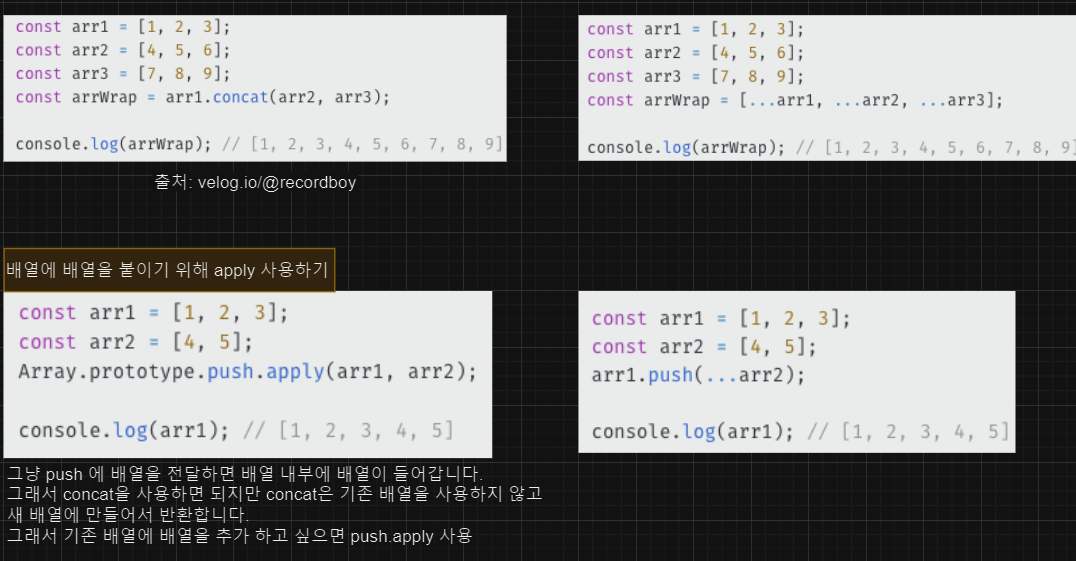Click the source text '출처: velog.io/@recordboy'
Image resolution: width=1076 pixels, height=561 pixels.
(255, 182)
